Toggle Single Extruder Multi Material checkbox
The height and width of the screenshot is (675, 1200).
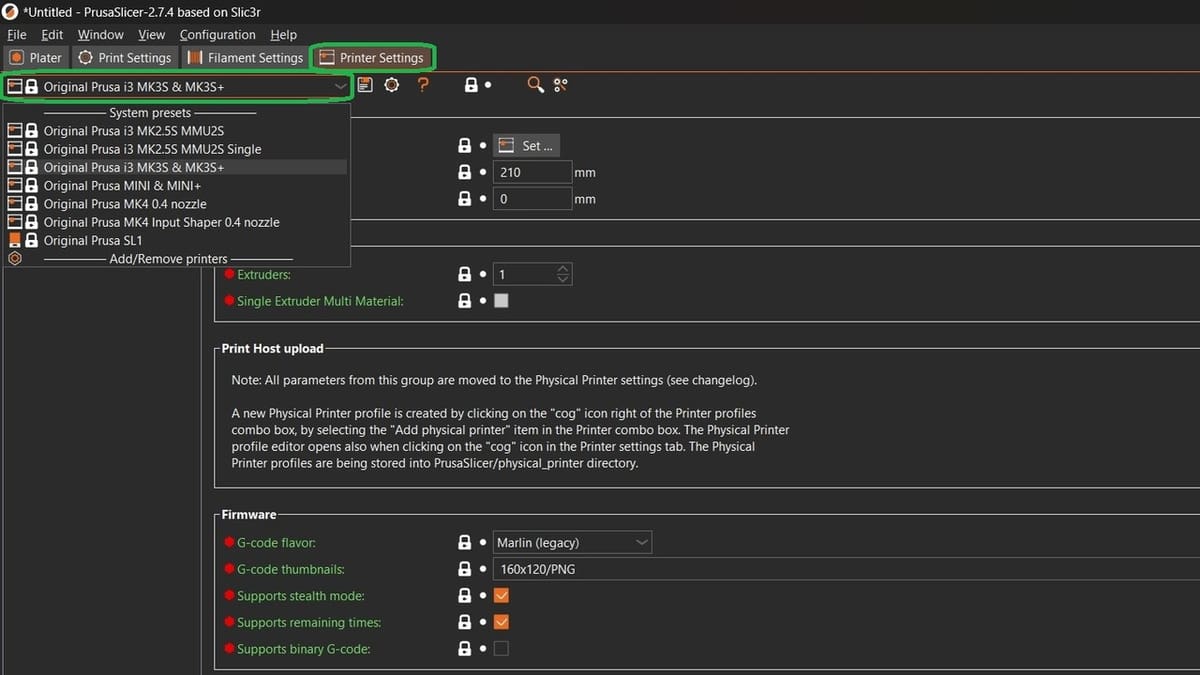pos(501,300)
